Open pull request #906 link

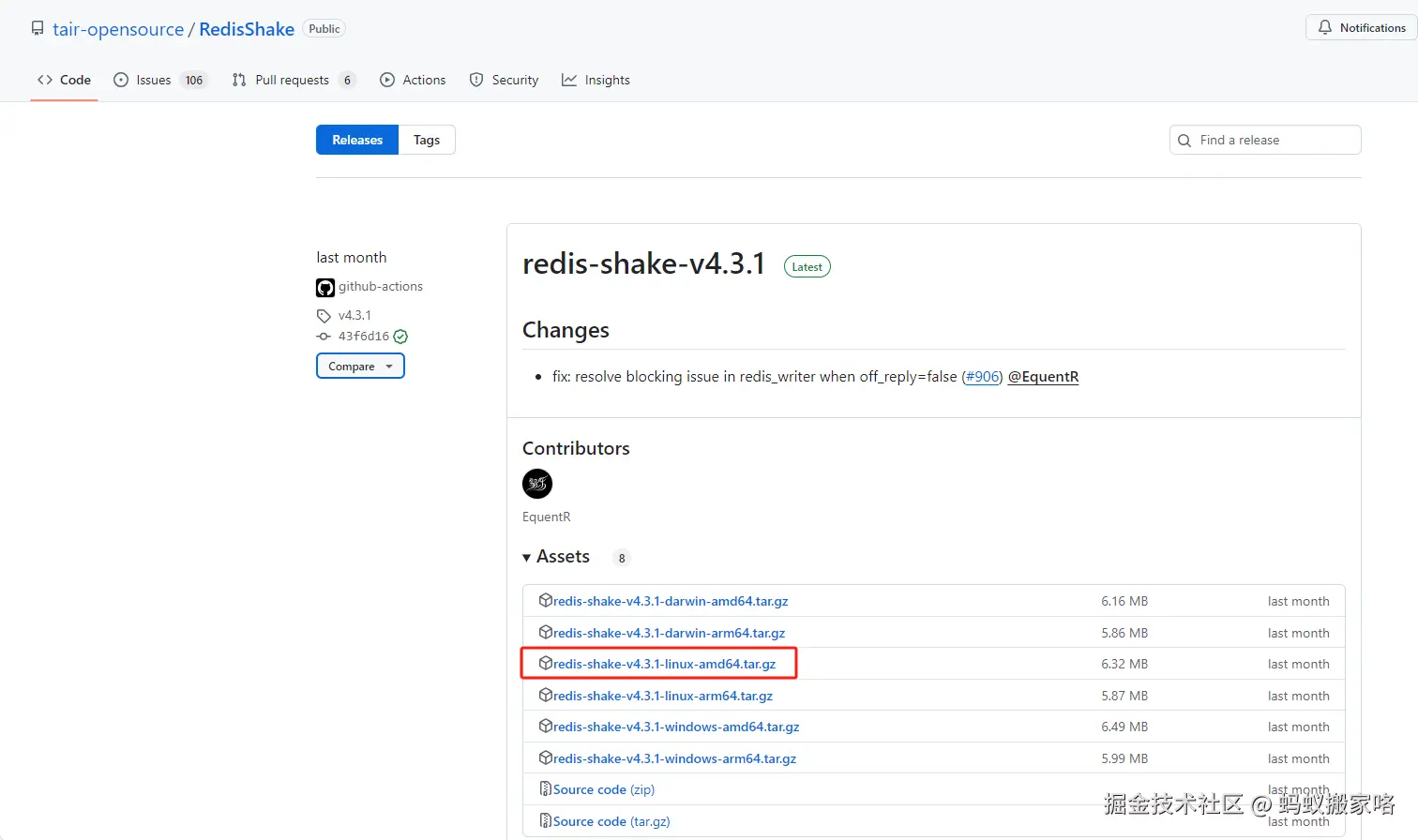click(983, 377)
